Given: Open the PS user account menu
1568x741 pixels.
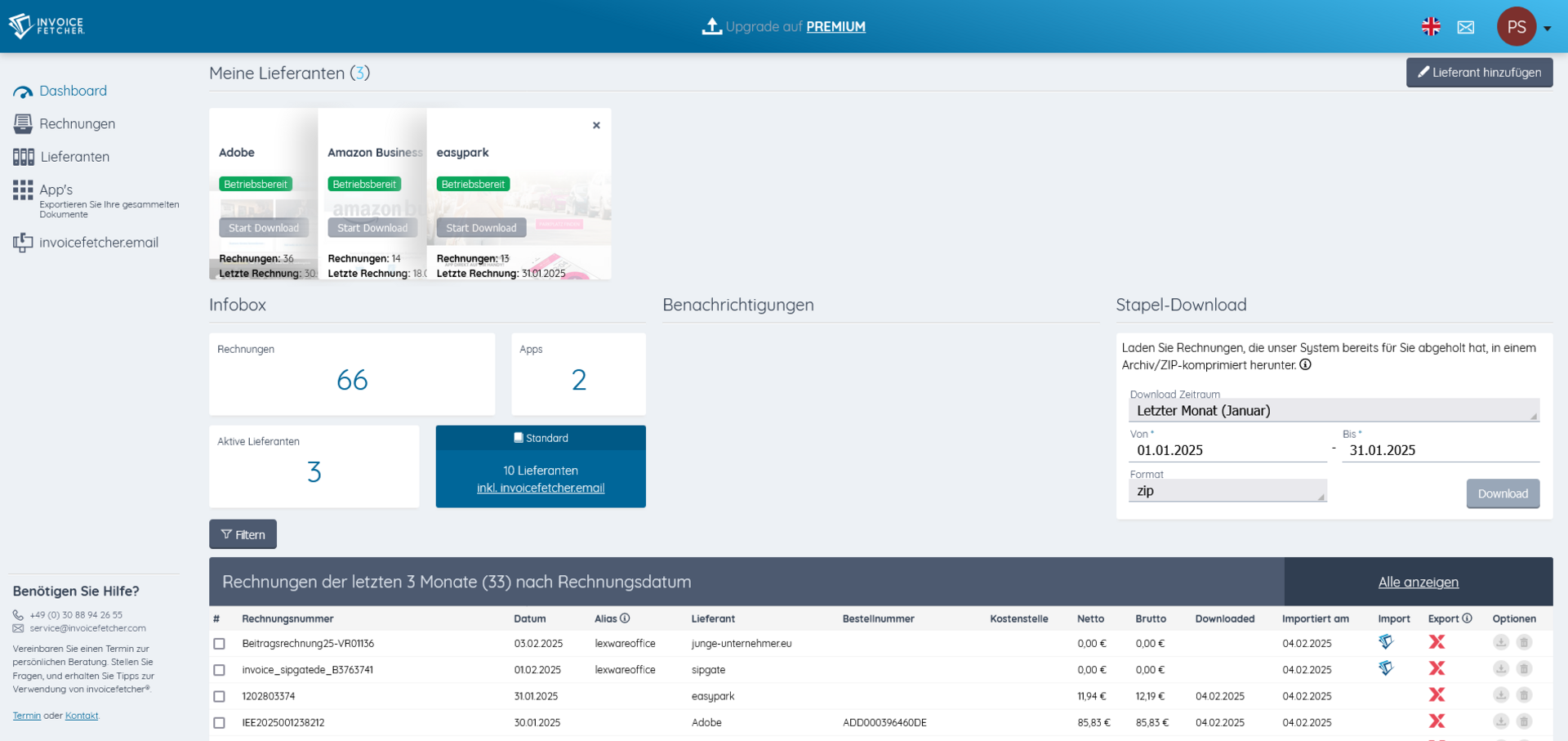Looking at the screenshot, I should (1523, 27).
